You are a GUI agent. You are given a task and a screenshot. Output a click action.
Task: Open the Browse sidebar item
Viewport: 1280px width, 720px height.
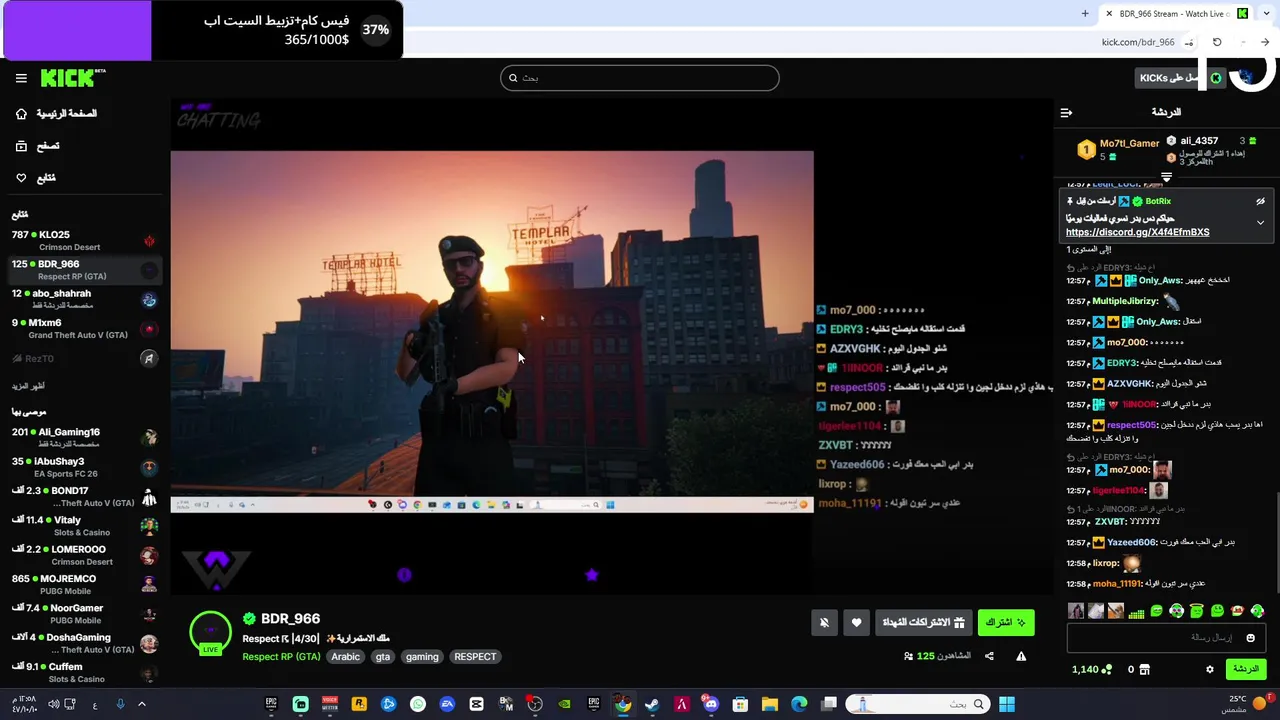coord(38,146)
